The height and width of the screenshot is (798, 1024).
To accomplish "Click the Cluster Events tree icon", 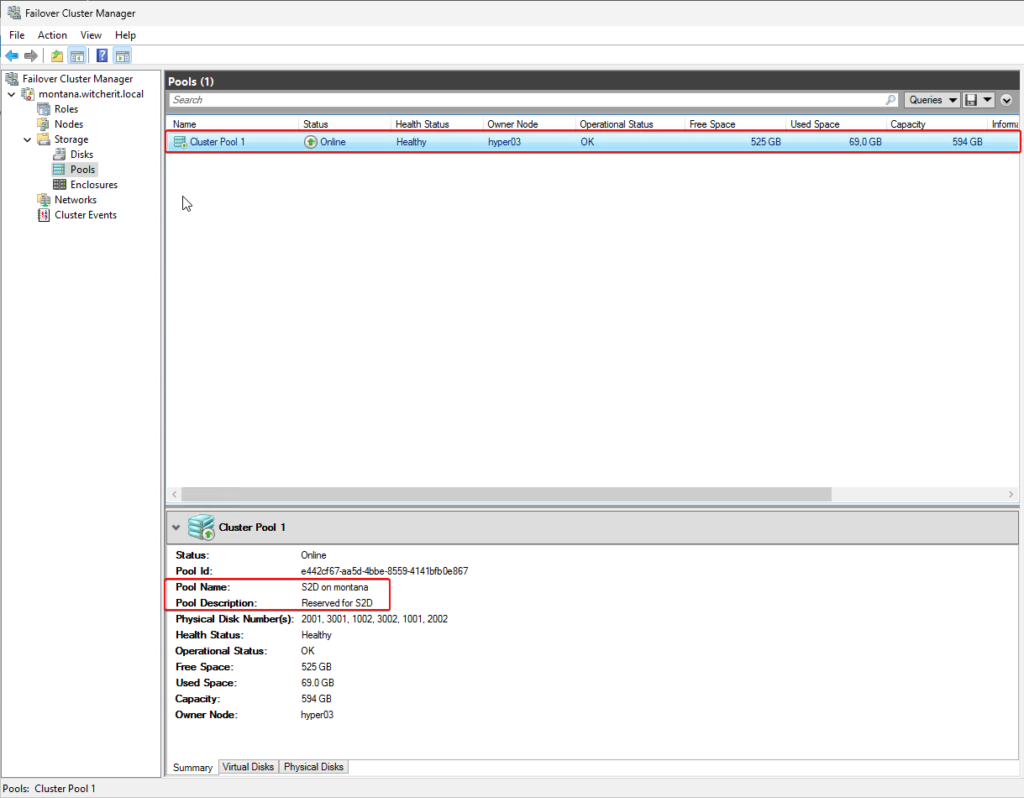I will coord(44,215).
